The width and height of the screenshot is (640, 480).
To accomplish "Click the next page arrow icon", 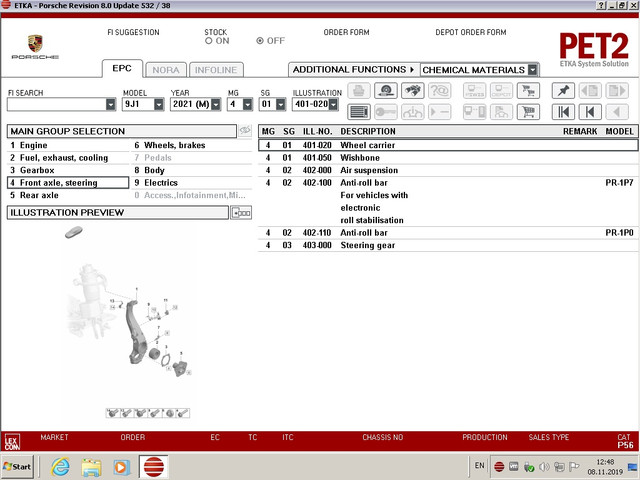I will click(x=617, y=91).
